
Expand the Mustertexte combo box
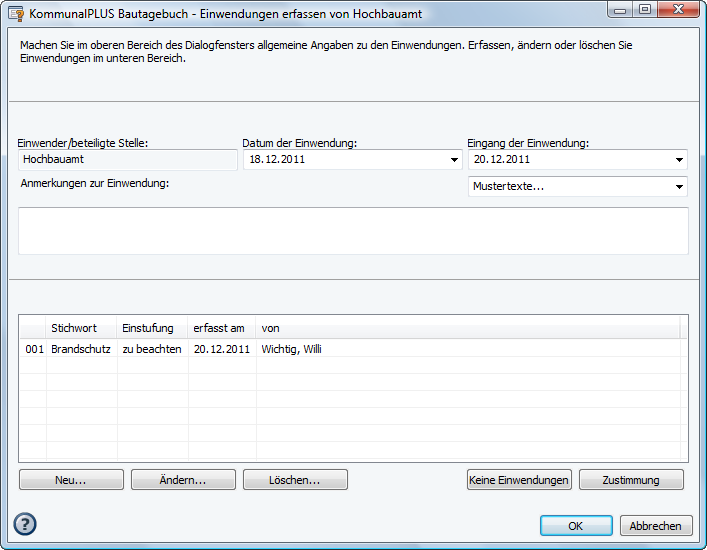[680, 187]
